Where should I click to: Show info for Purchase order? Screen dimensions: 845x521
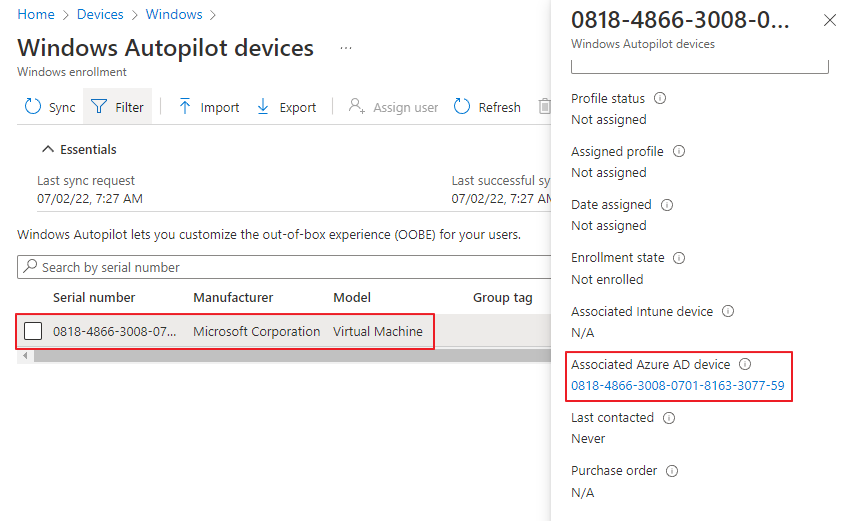[671, 471]
